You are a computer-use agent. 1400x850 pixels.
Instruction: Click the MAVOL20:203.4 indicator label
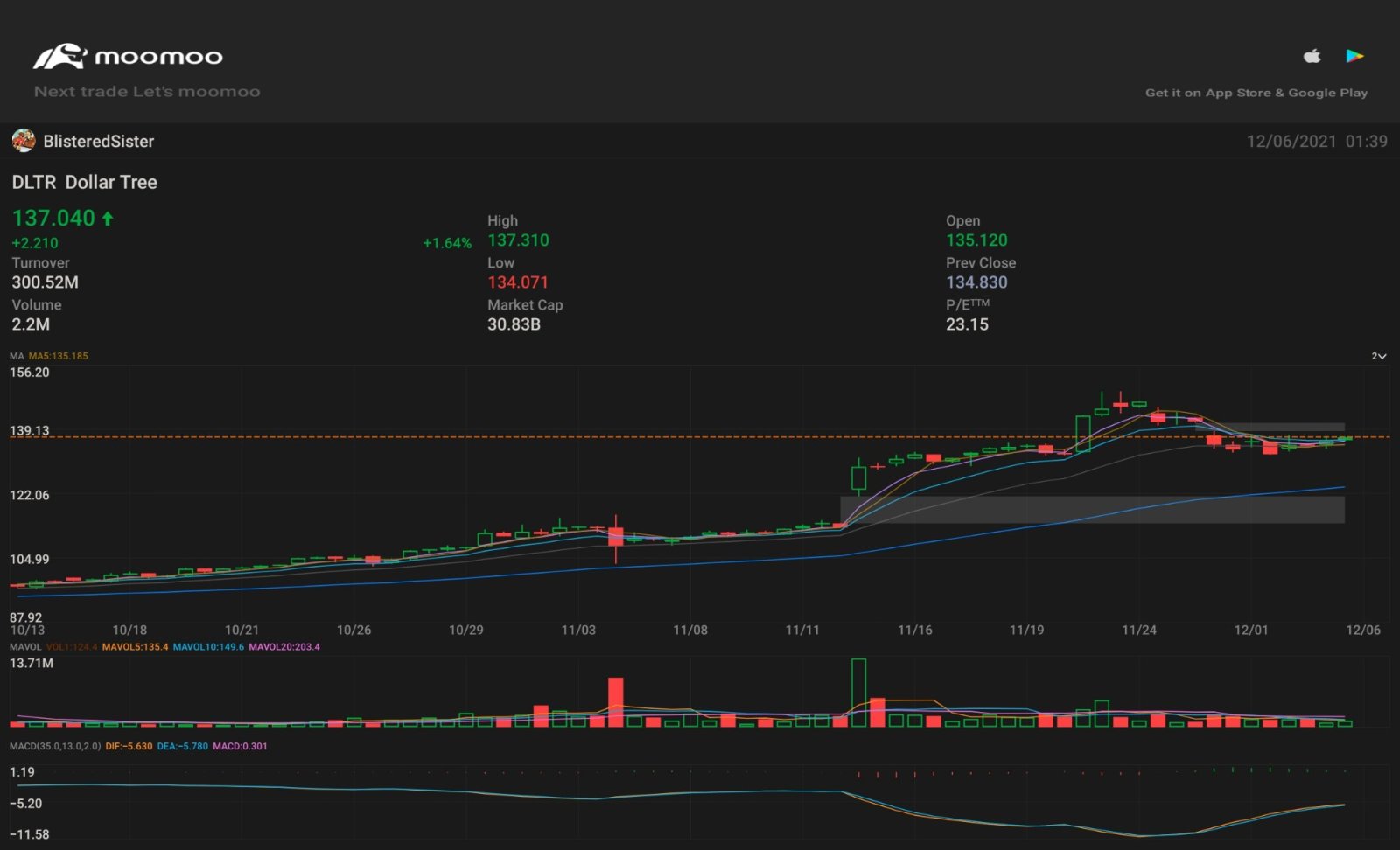284,647
